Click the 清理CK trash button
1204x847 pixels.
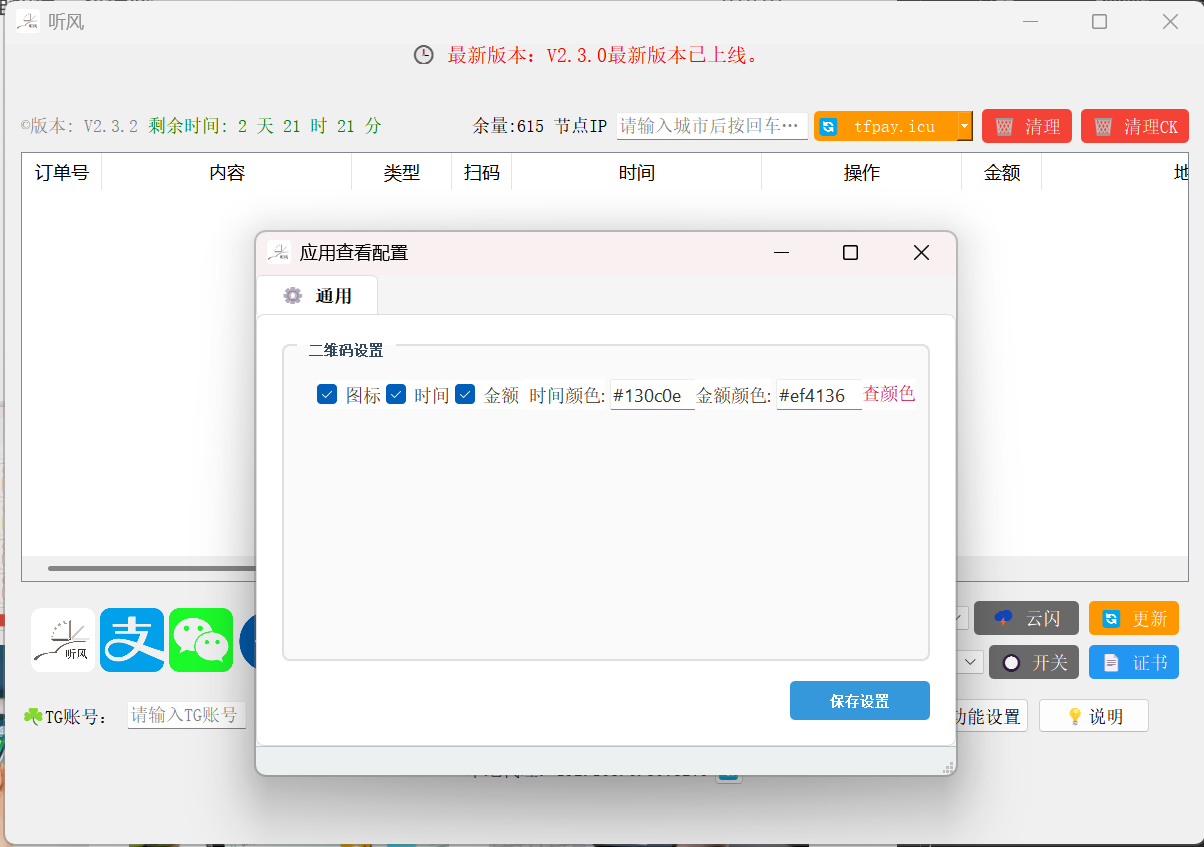tap(1133, 127)
